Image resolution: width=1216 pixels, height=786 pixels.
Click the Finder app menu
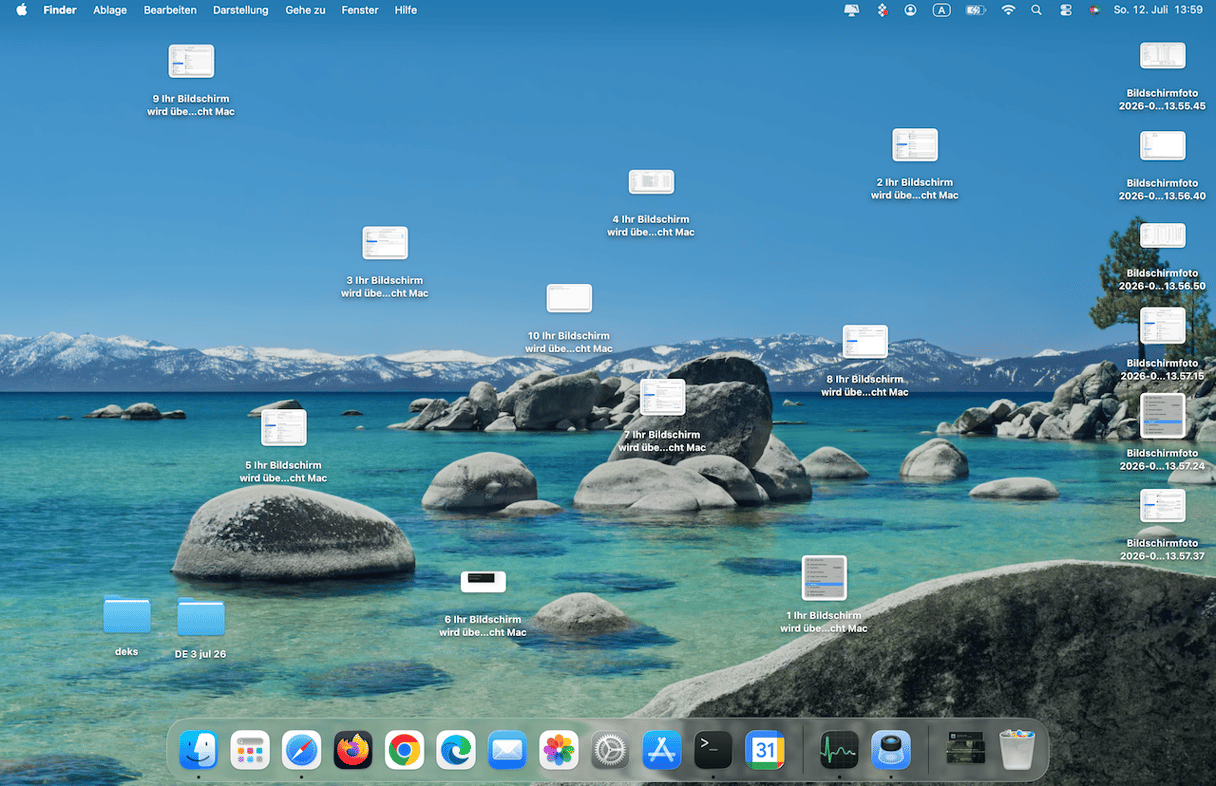60,10
